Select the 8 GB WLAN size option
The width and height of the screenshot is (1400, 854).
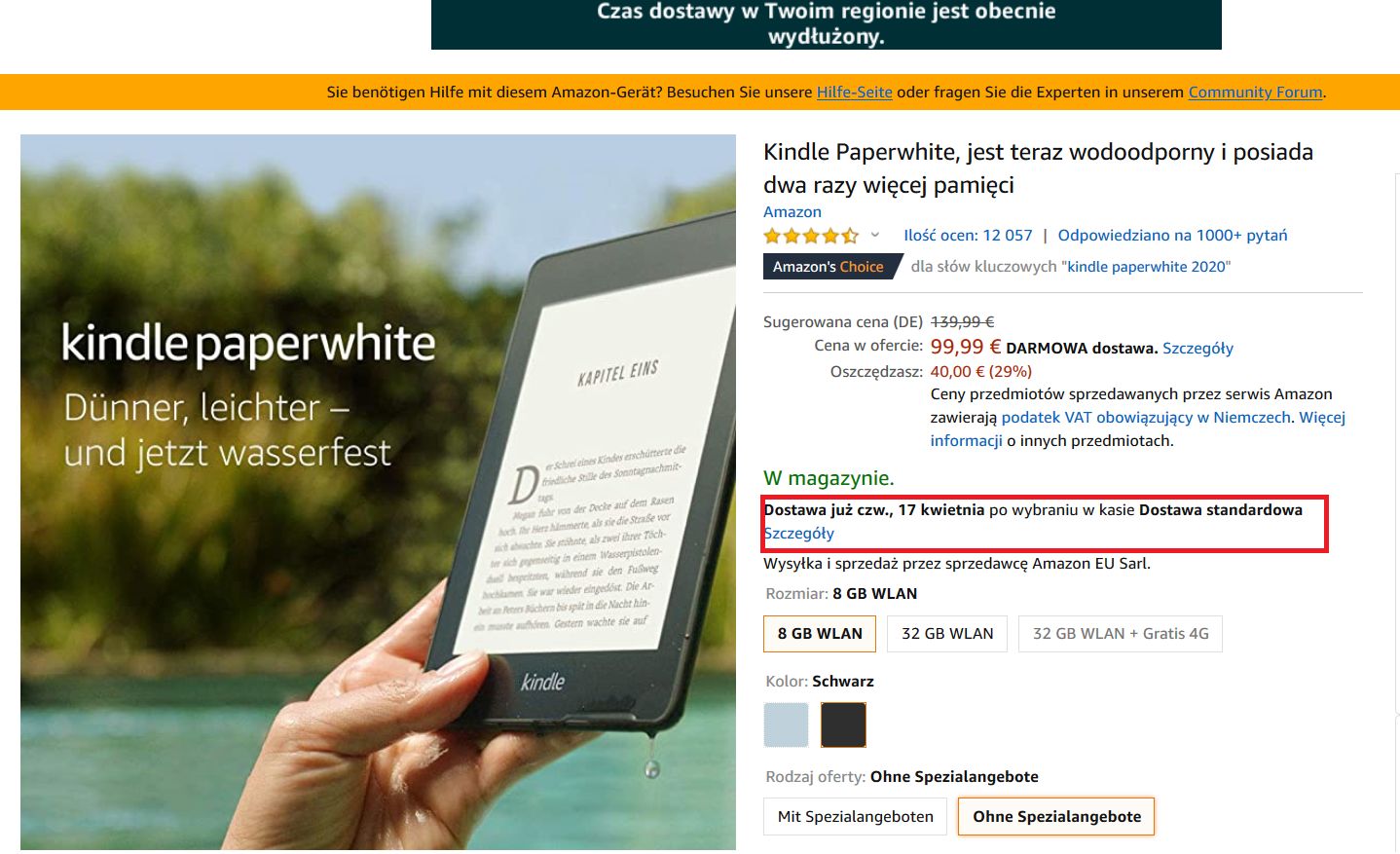(x=820, y=634)
